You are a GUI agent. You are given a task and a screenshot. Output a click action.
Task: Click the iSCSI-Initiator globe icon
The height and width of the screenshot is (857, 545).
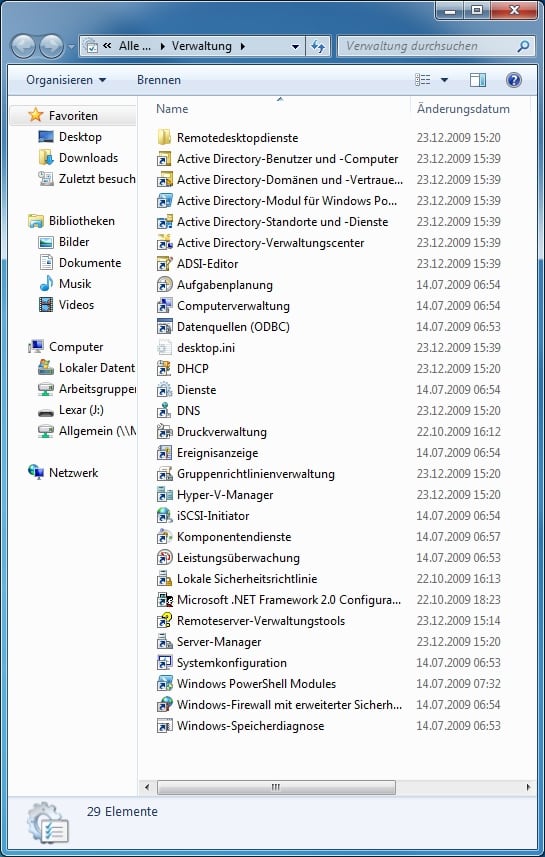(165, 516)
